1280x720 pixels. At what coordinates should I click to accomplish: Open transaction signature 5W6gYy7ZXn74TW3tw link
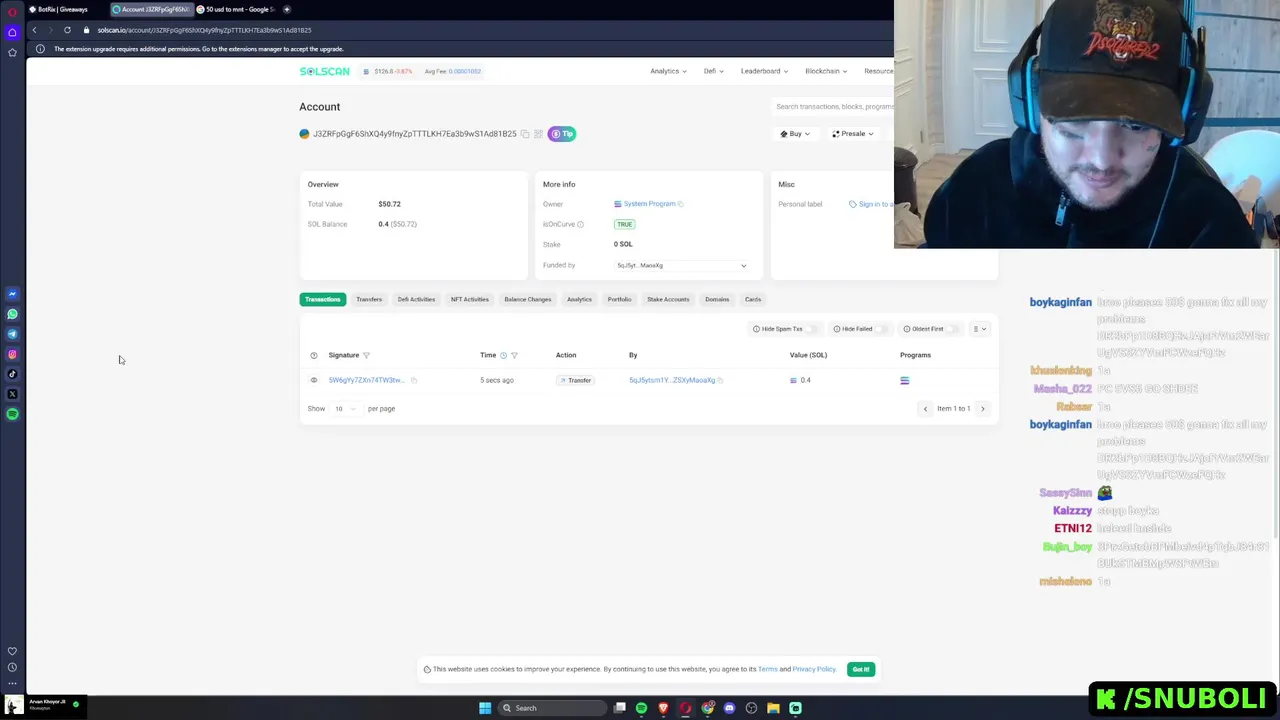[x=366, y=380]
